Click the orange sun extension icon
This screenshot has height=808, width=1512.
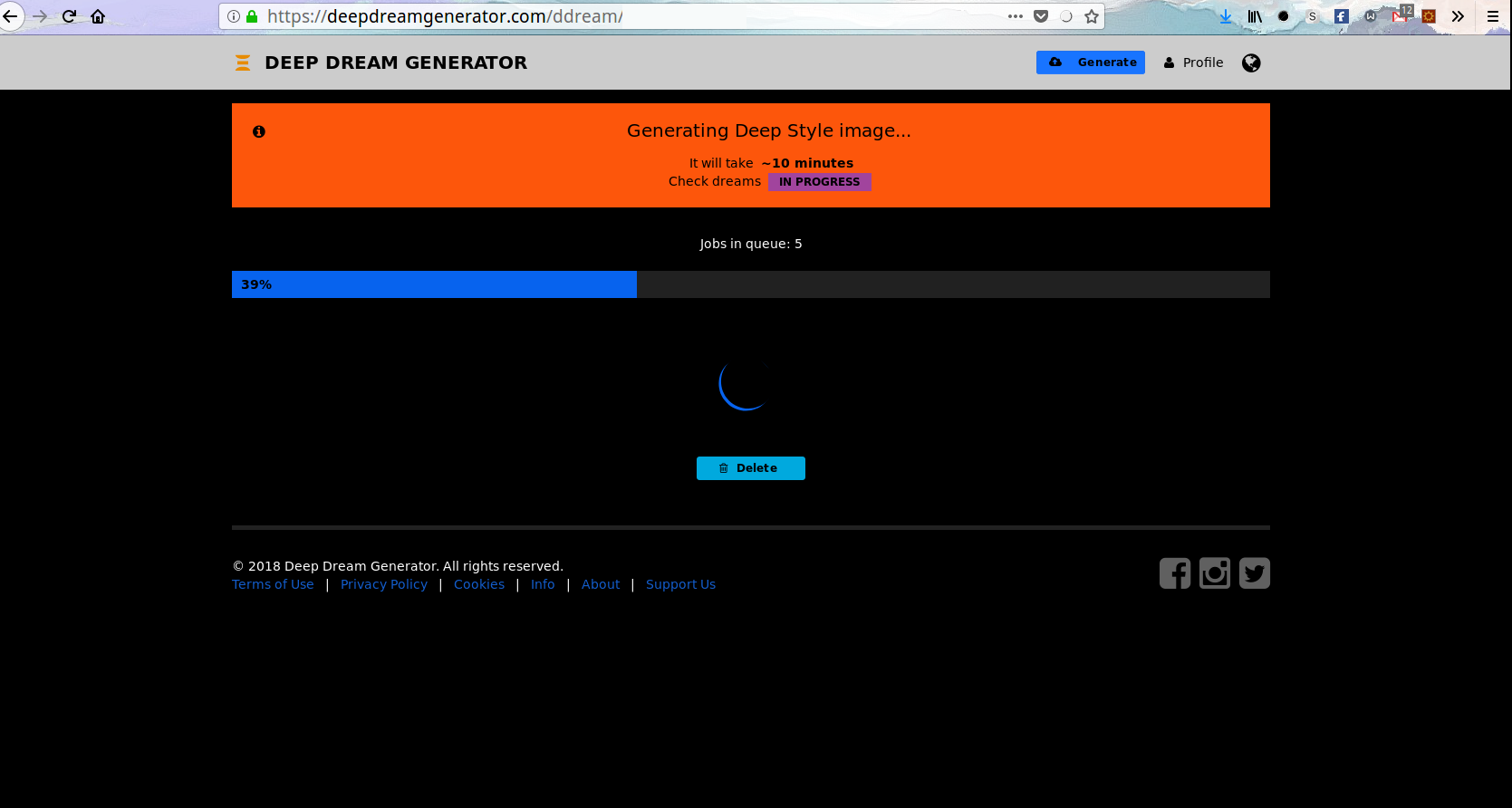[1429, 16]
